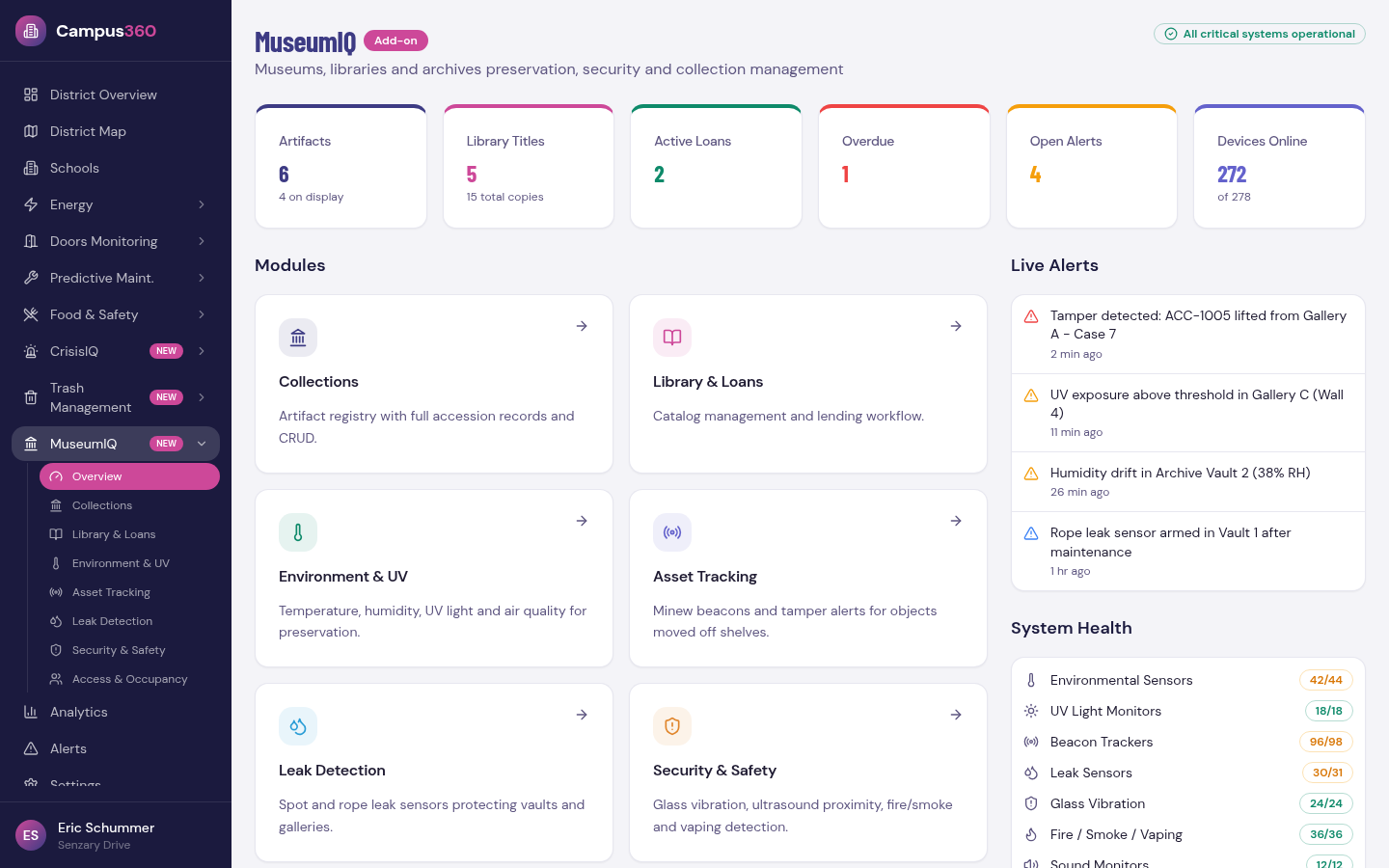Open Analytics in sidebar
This screenshot has height=868, width=1389.
point(116,712)
